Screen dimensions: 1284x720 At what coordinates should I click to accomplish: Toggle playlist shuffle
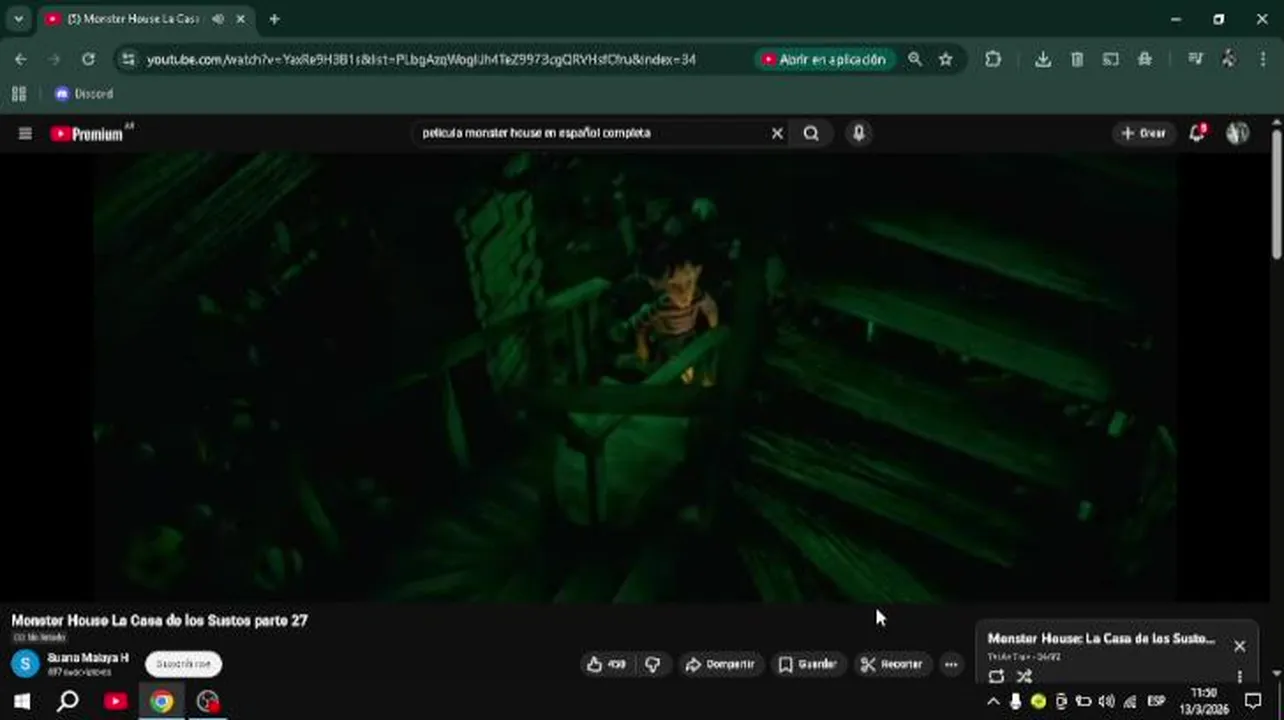tap(1024, 677)
